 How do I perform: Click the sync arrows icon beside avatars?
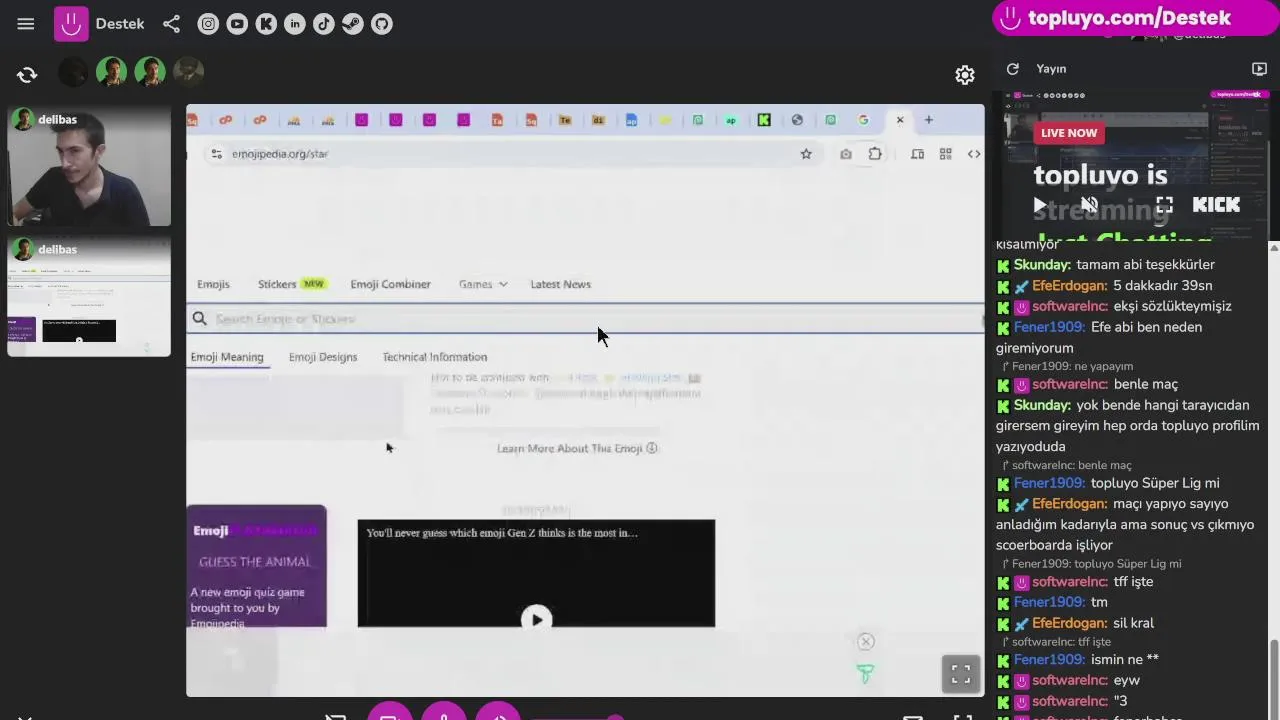[27, 74]
